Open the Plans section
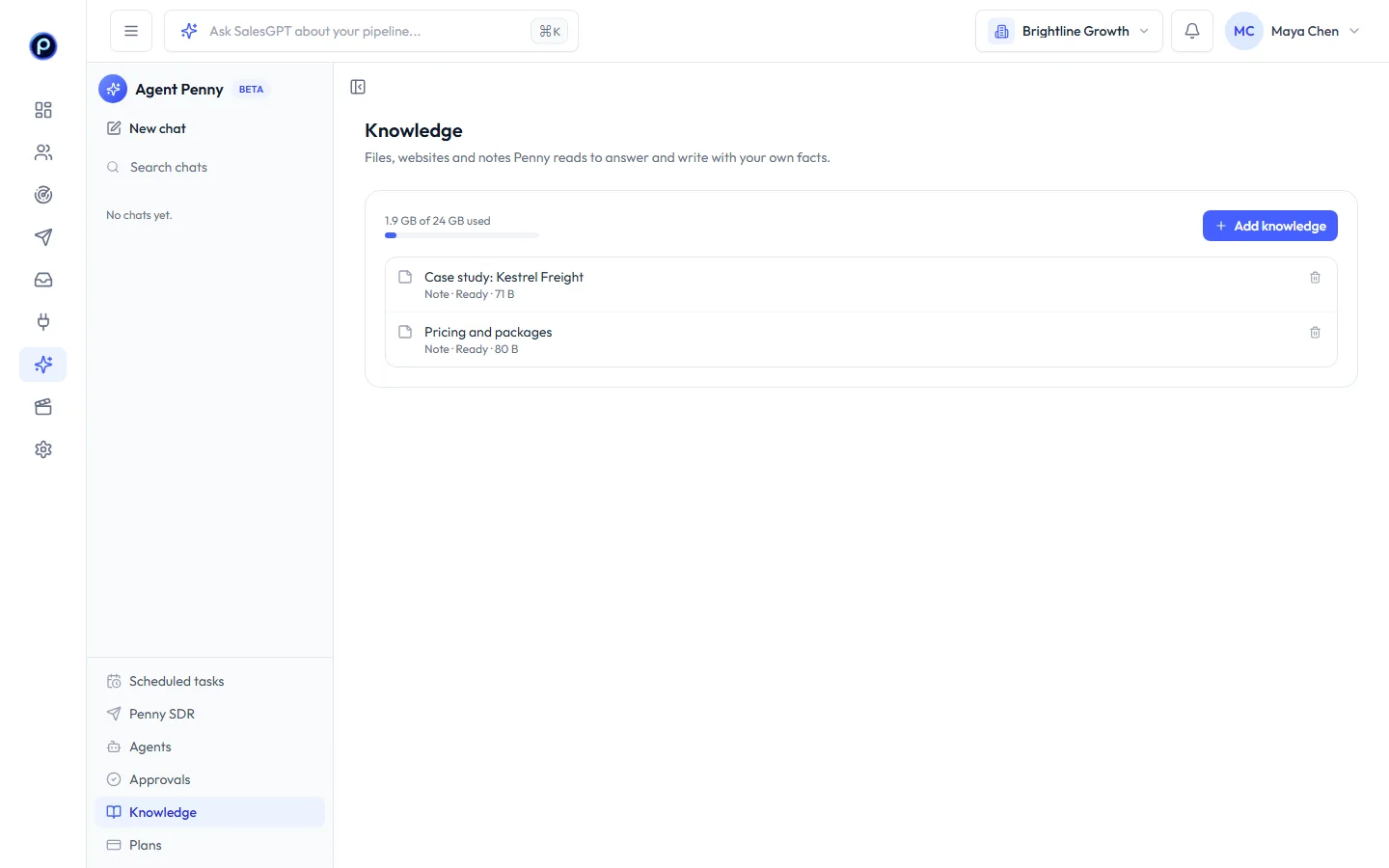The width and height of the screenshot is (1389, 868). (210, 845)
